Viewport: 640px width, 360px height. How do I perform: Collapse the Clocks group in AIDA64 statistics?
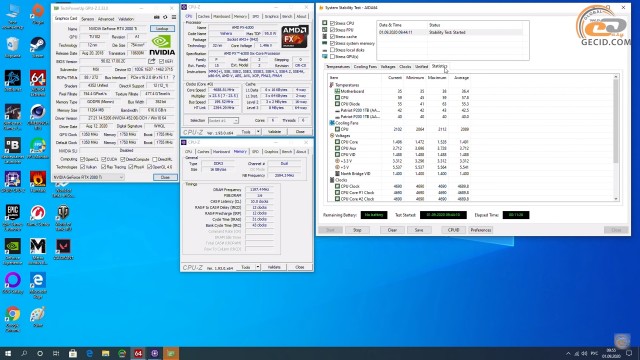click(331, 180)
